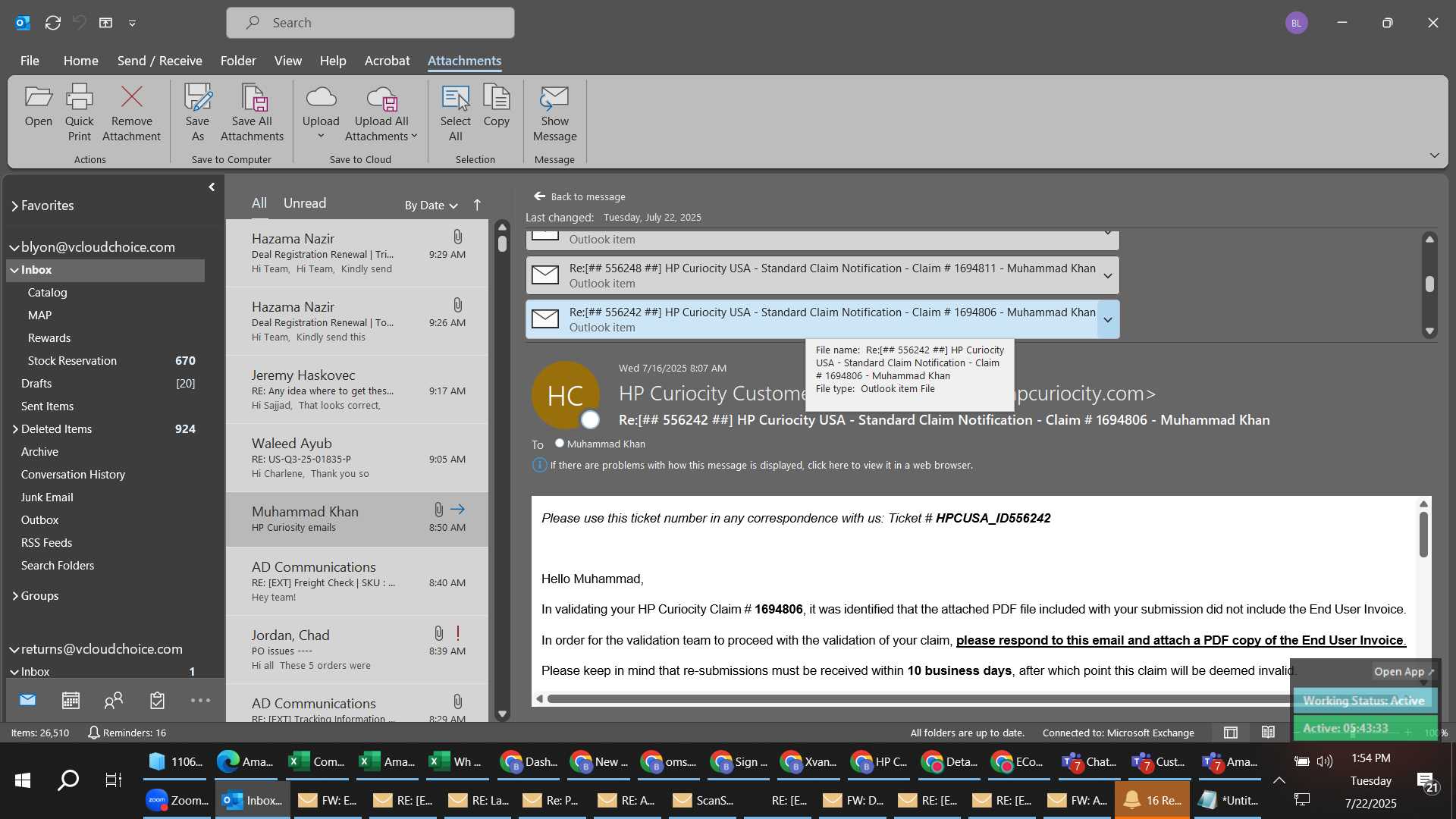Open the People view icon
1456x819 pixels.
pos(114,700)
